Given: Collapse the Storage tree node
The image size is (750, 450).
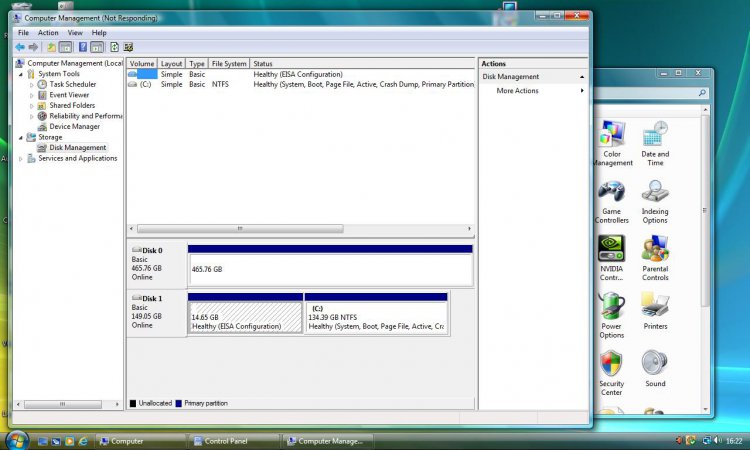Looking at the screenshot, I should click(x=21, y=137).
